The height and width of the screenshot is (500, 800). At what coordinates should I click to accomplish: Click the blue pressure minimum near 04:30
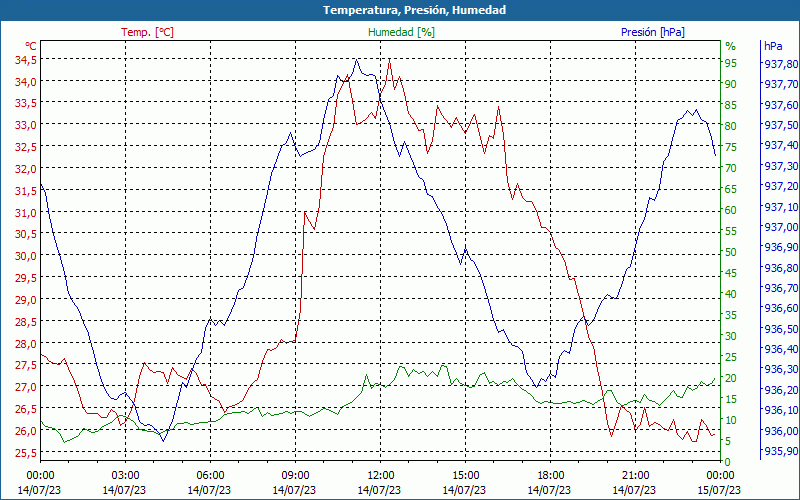click(163, 440)
